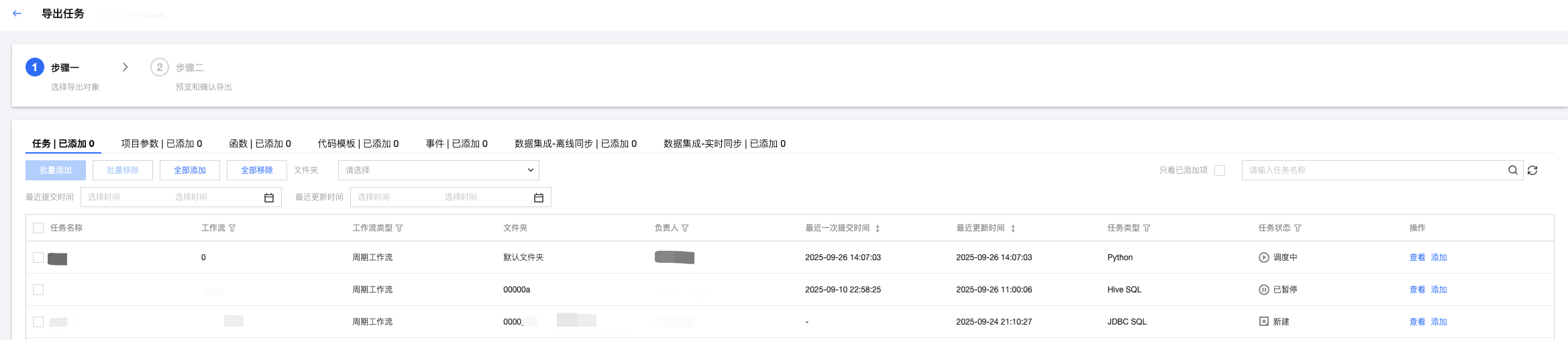Filter the 工作流 column
1568x340 pixels.
coord(232,228)
